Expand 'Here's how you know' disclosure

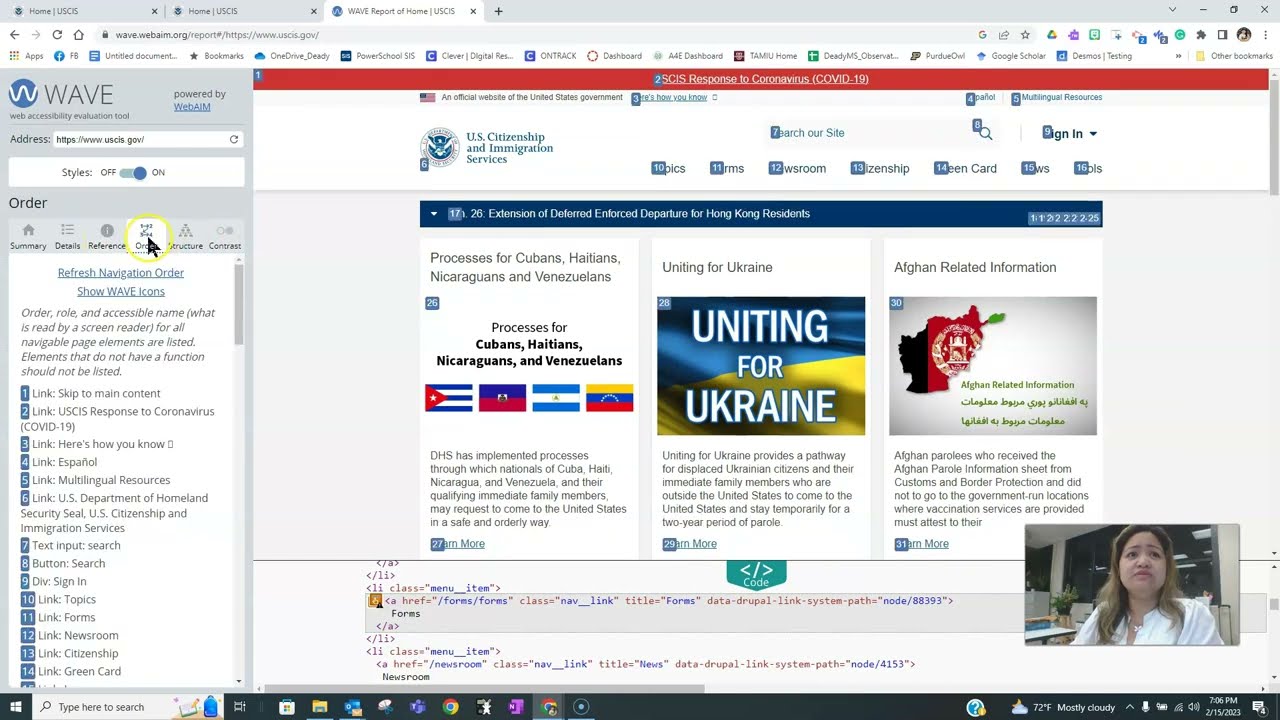(x=674, y=98)
